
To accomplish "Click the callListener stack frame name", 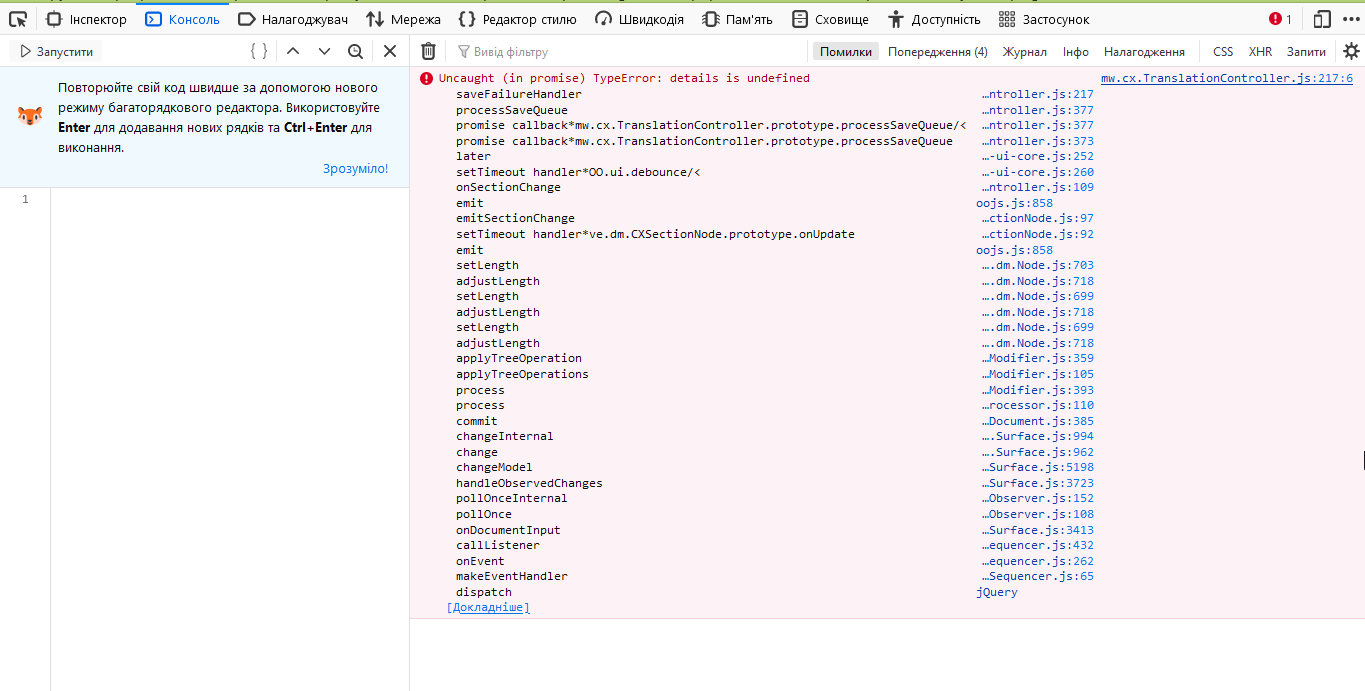I will click(498, 545).
